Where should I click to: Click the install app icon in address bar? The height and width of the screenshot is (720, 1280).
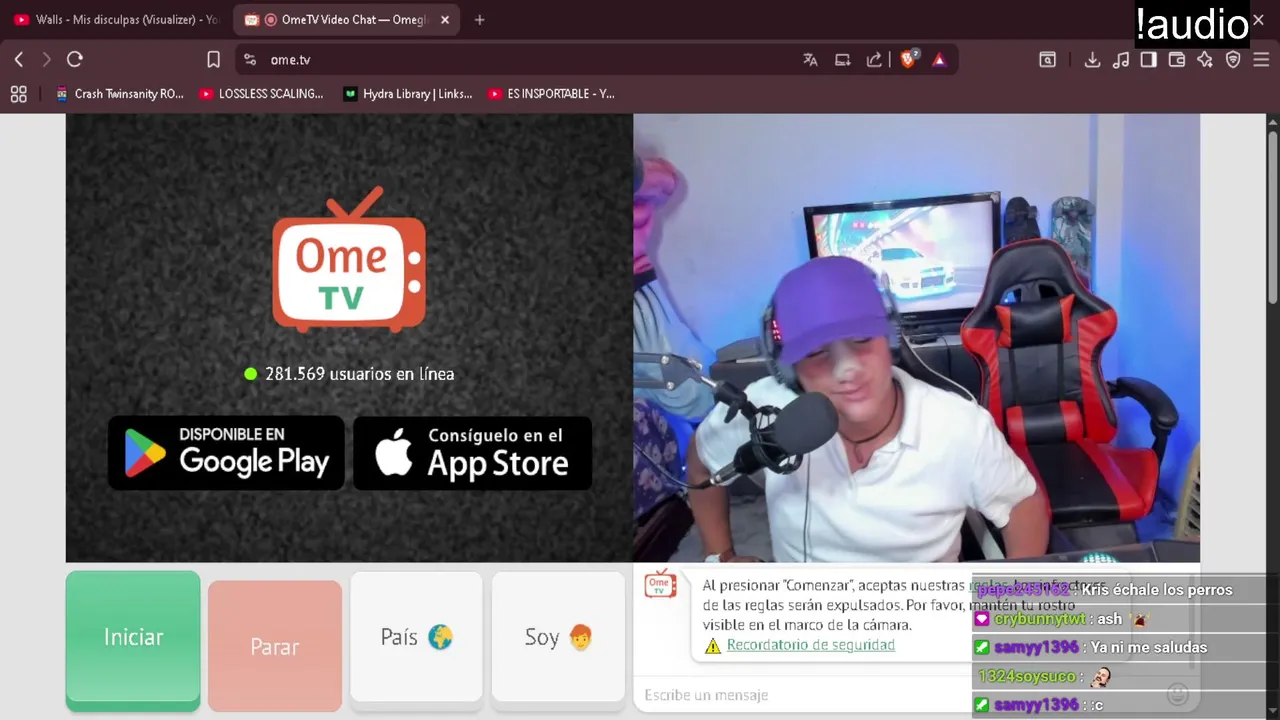842,60
